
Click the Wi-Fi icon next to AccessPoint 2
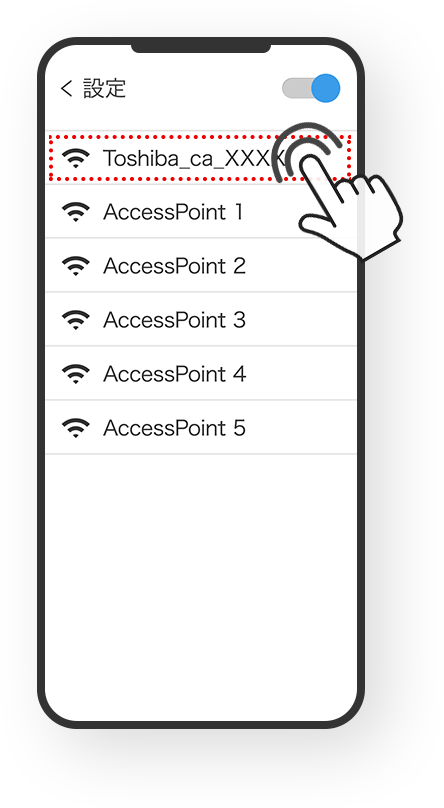click(x=76, y=266)
